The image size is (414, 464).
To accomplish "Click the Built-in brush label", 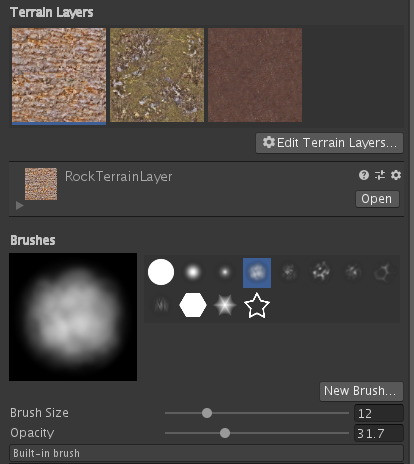I will 46,453.
